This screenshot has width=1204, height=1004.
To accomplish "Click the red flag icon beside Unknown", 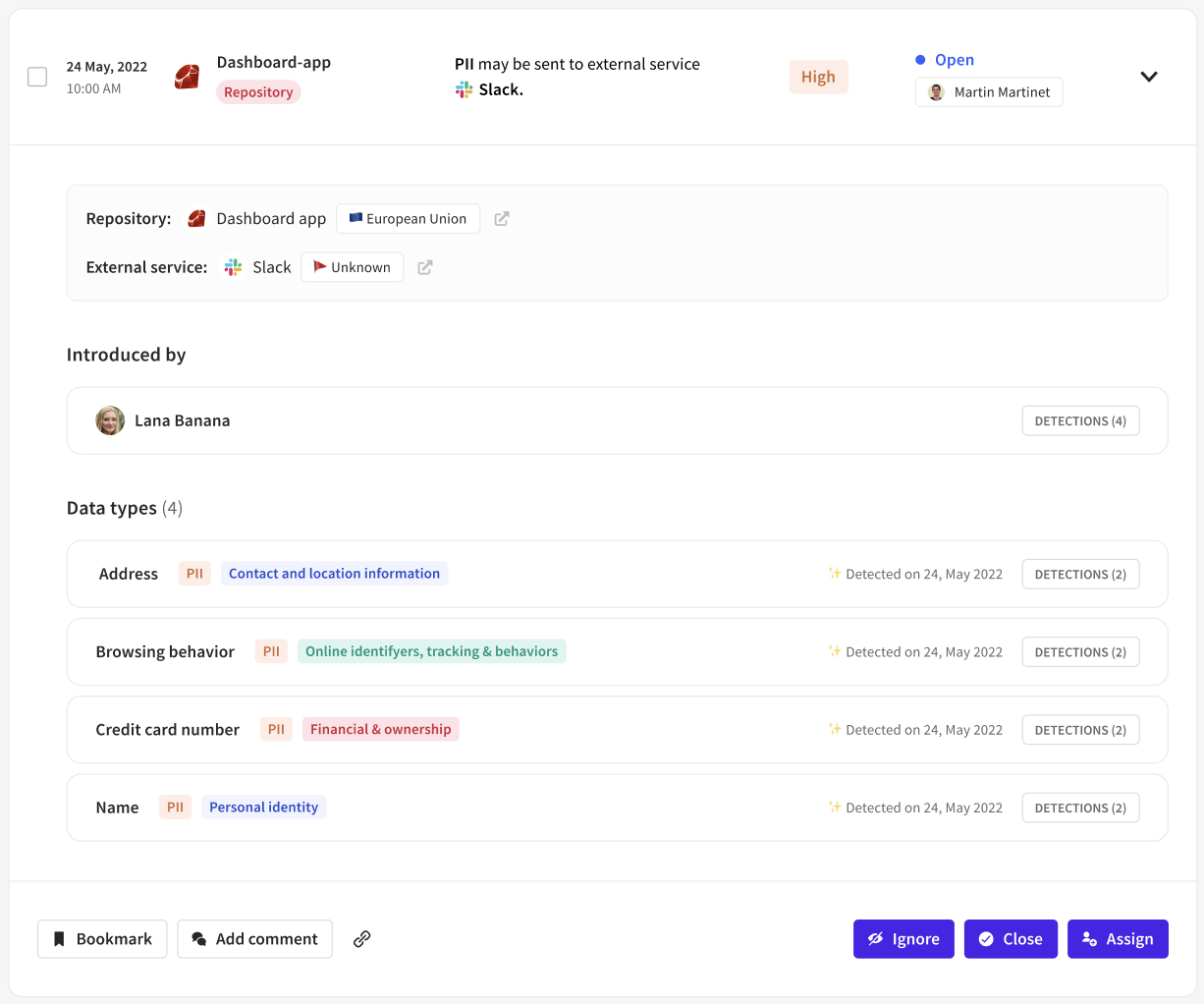I will click(320, 266).
